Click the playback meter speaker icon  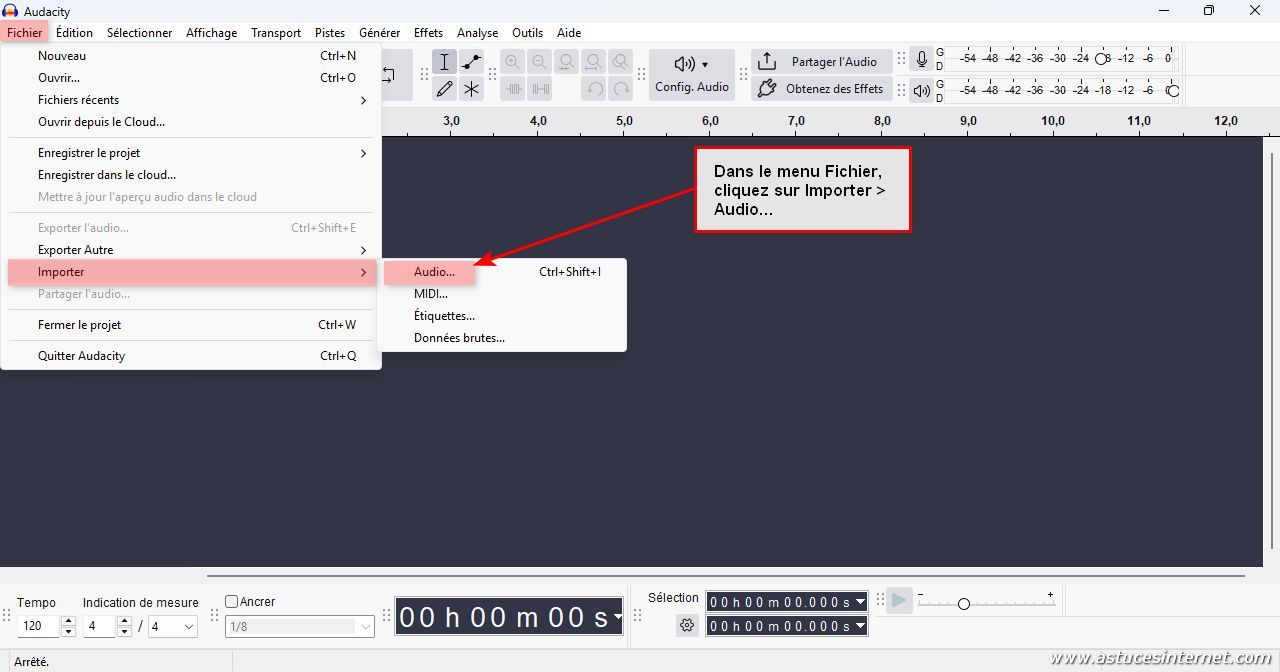[x=922, y=90]
